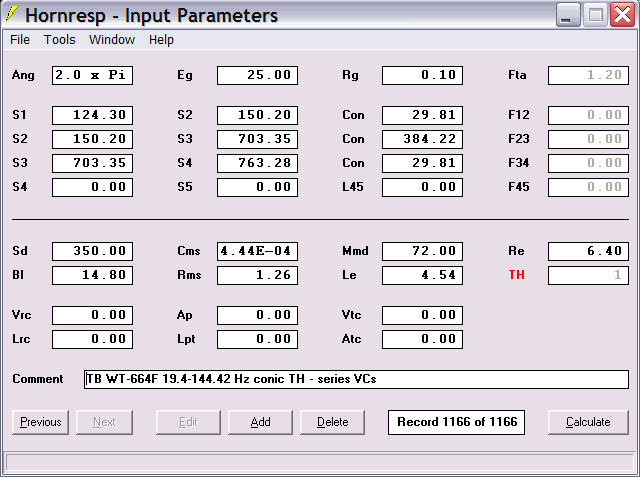
Task: Click the F12 field
Action: 588,115
